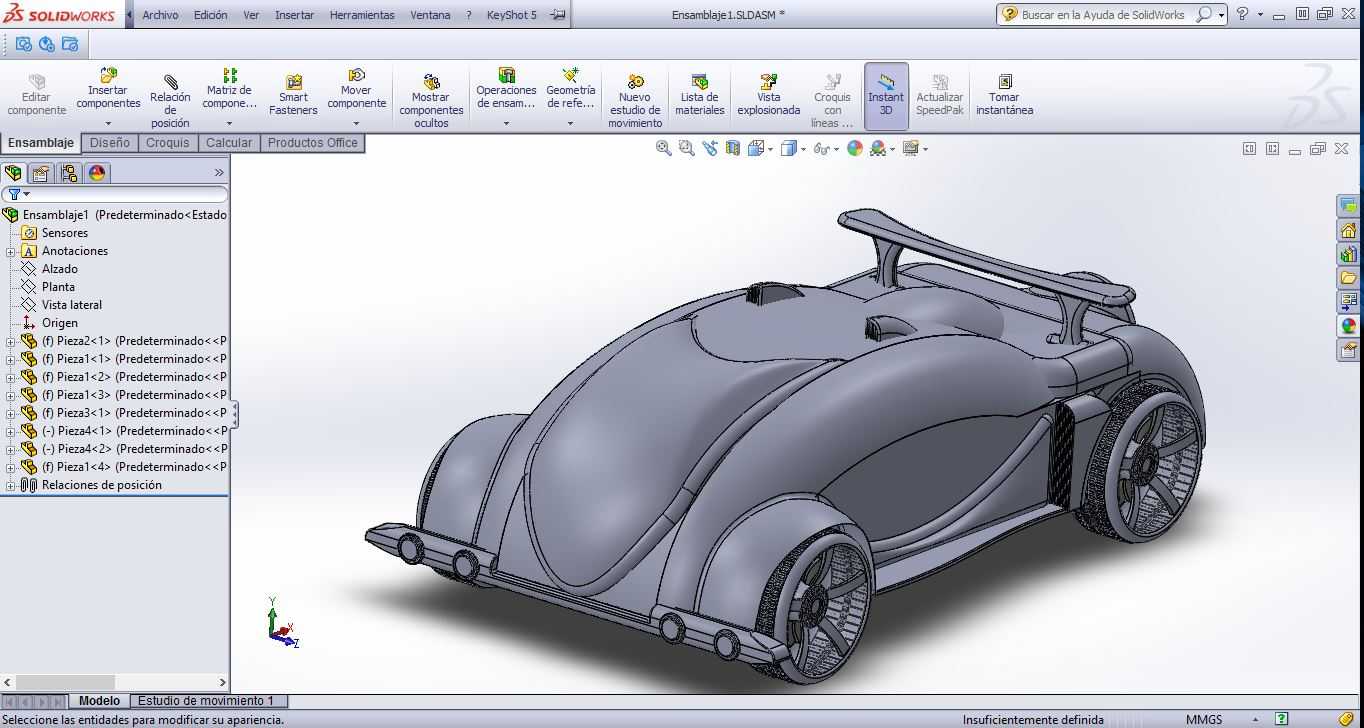The width and height of the screenshot is (1364, 728).
Task: Expand the Mover componente dropdown arrow
Action: point(356,123)
